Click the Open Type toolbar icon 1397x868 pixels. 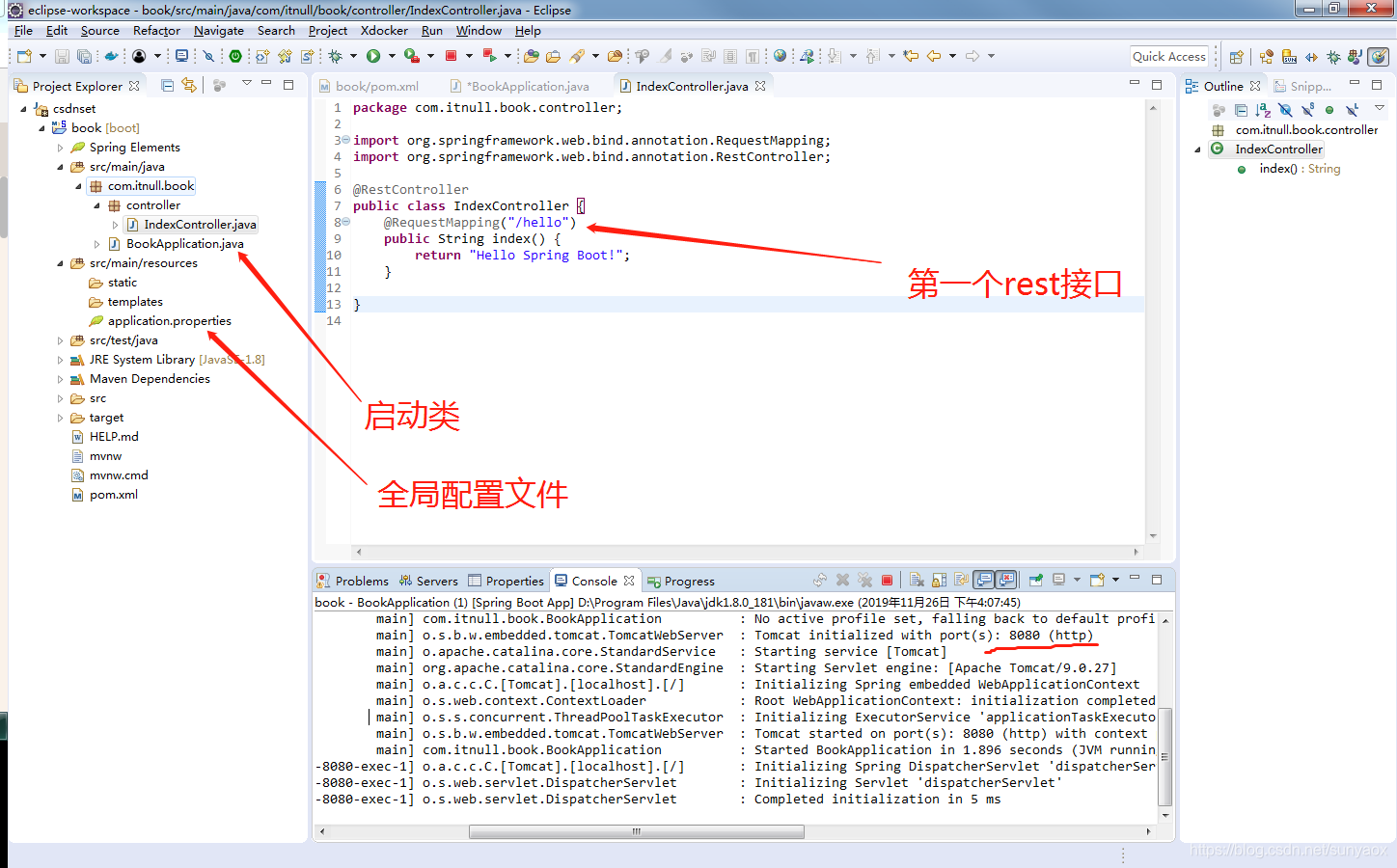coord(531,56)
